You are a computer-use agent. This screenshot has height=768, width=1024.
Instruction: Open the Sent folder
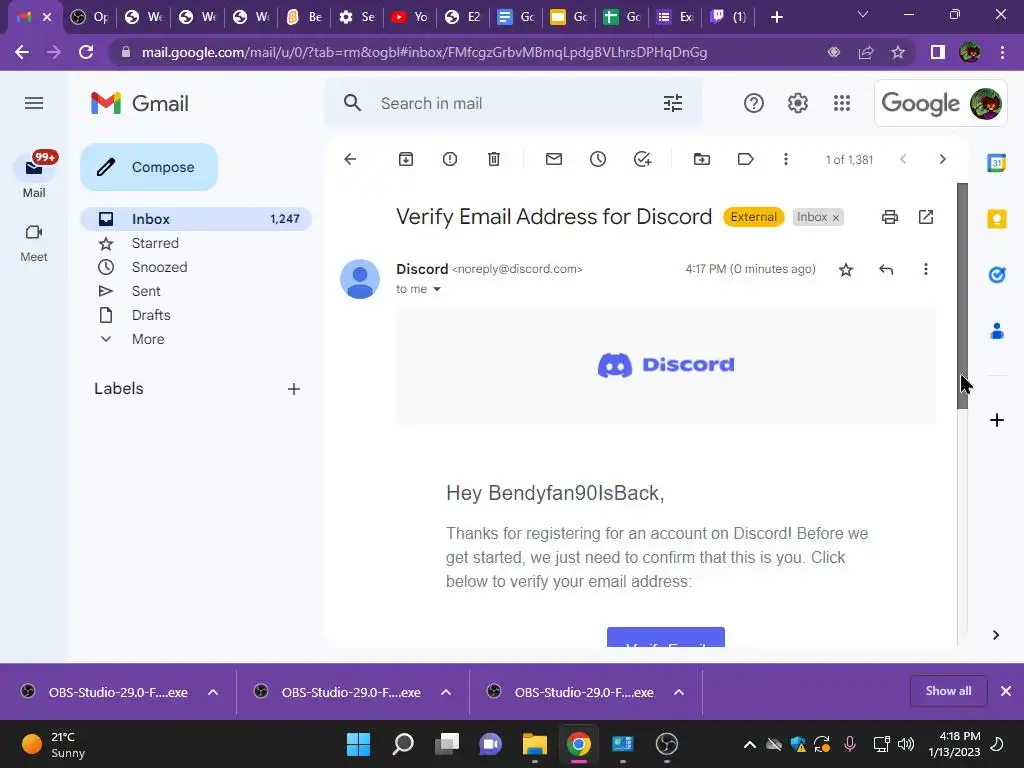[x=146, y=291]
